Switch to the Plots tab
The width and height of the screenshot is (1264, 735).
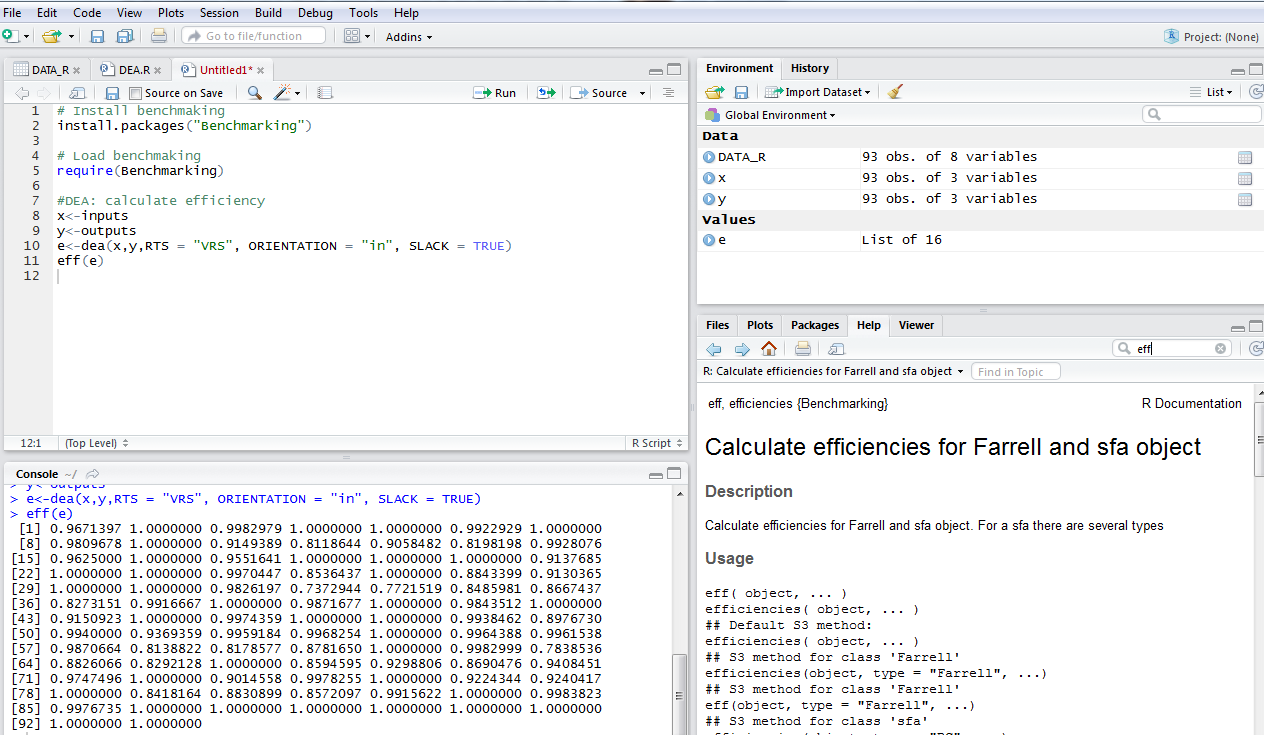click(x=760, y=325)
